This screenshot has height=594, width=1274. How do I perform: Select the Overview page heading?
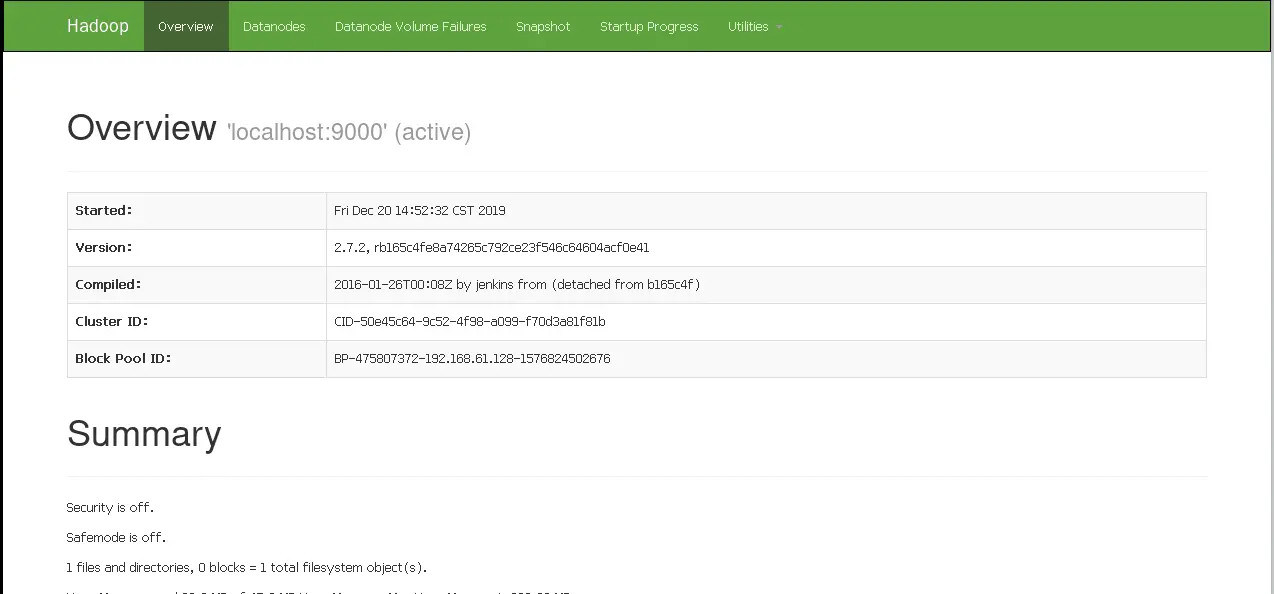click(142, 128)
